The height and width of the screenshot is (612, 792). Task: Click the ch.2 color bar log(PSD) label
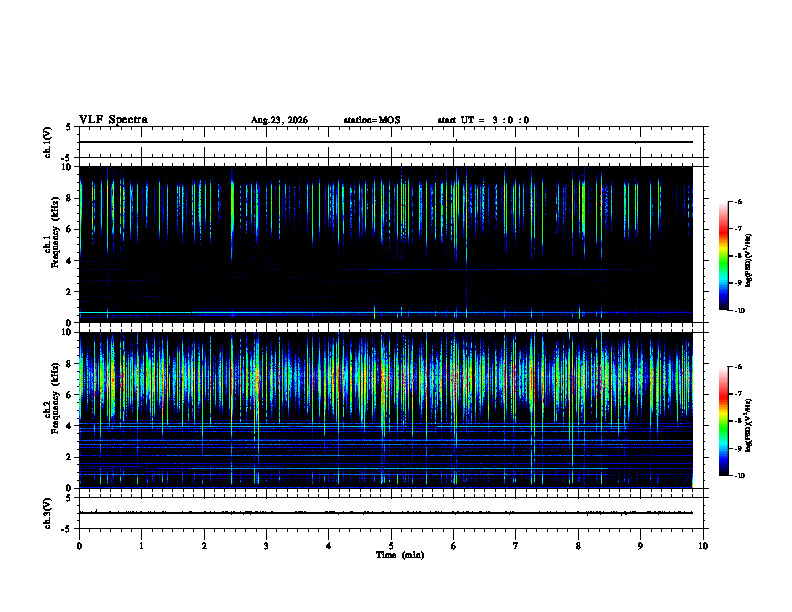tap(748, 425)
